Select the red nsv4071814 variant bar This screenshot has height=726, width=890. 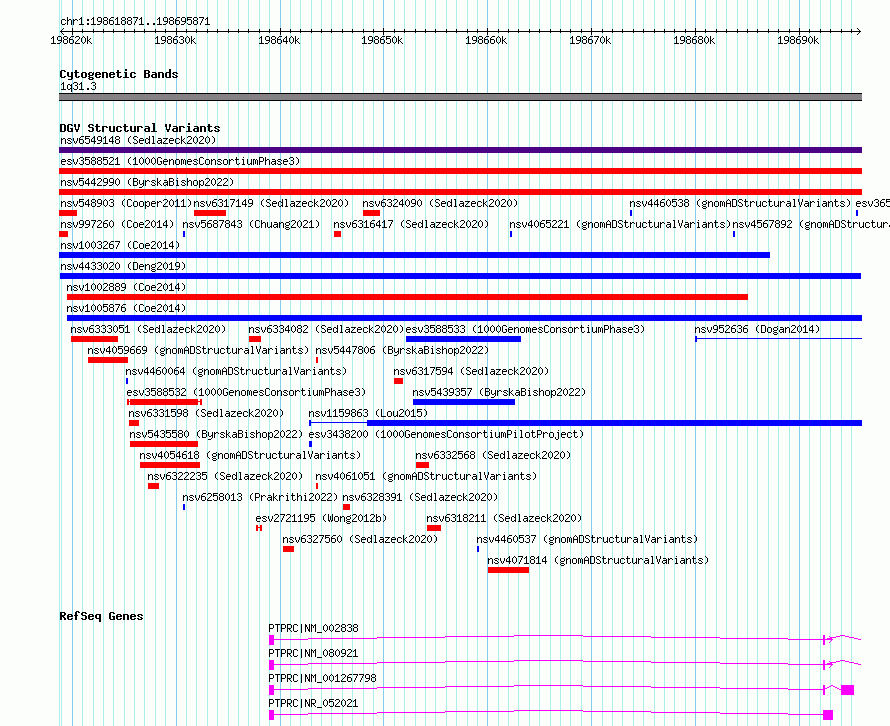(508, 570)
